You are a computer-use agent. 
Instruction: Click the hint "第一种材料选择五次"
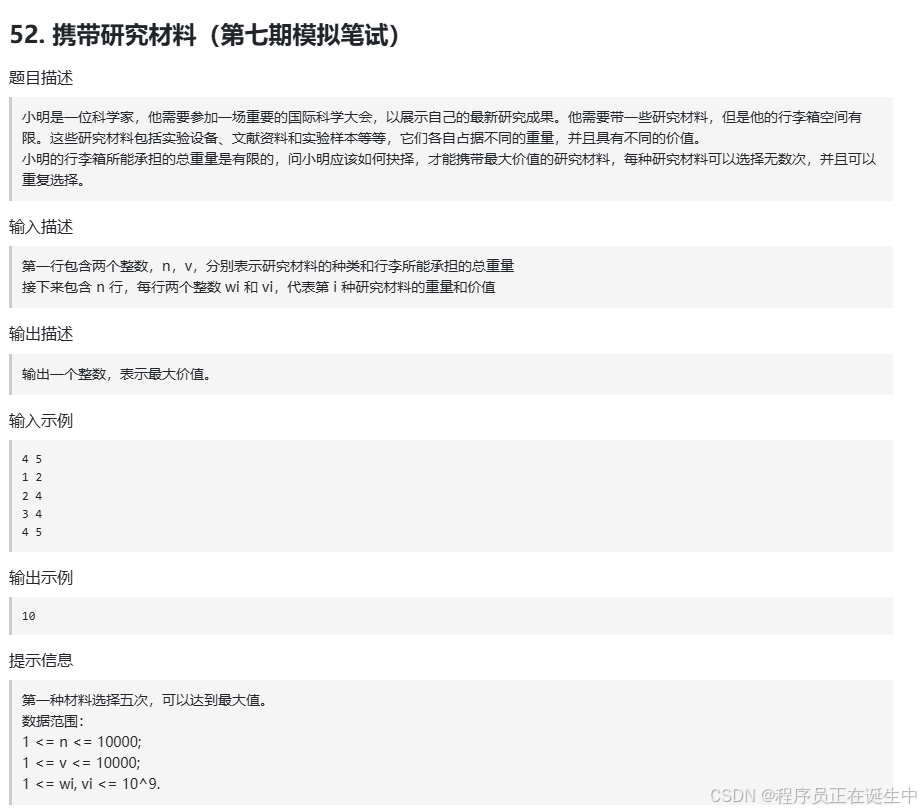(x=145, y=700)
